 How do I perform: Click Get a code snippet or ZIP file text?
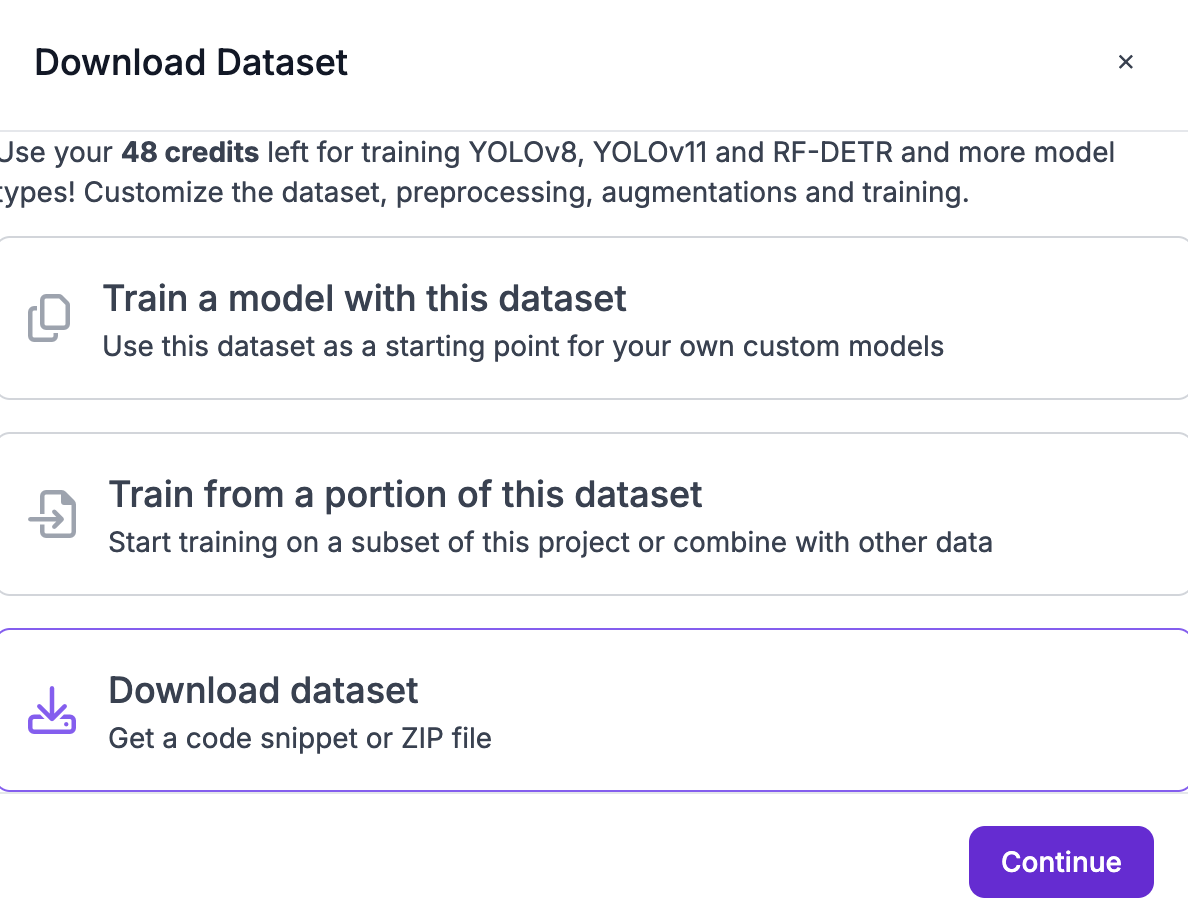coord(300,738)
